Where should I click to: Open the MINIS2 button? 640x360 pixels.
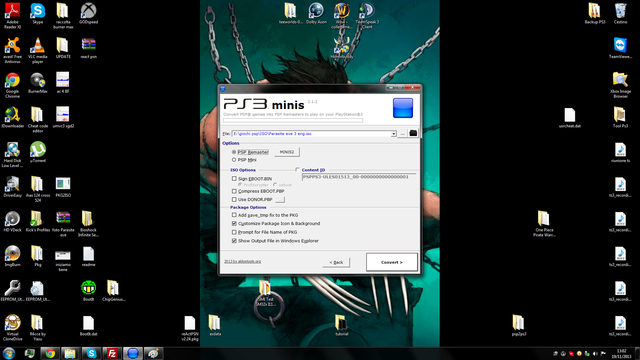click(287, 152)
